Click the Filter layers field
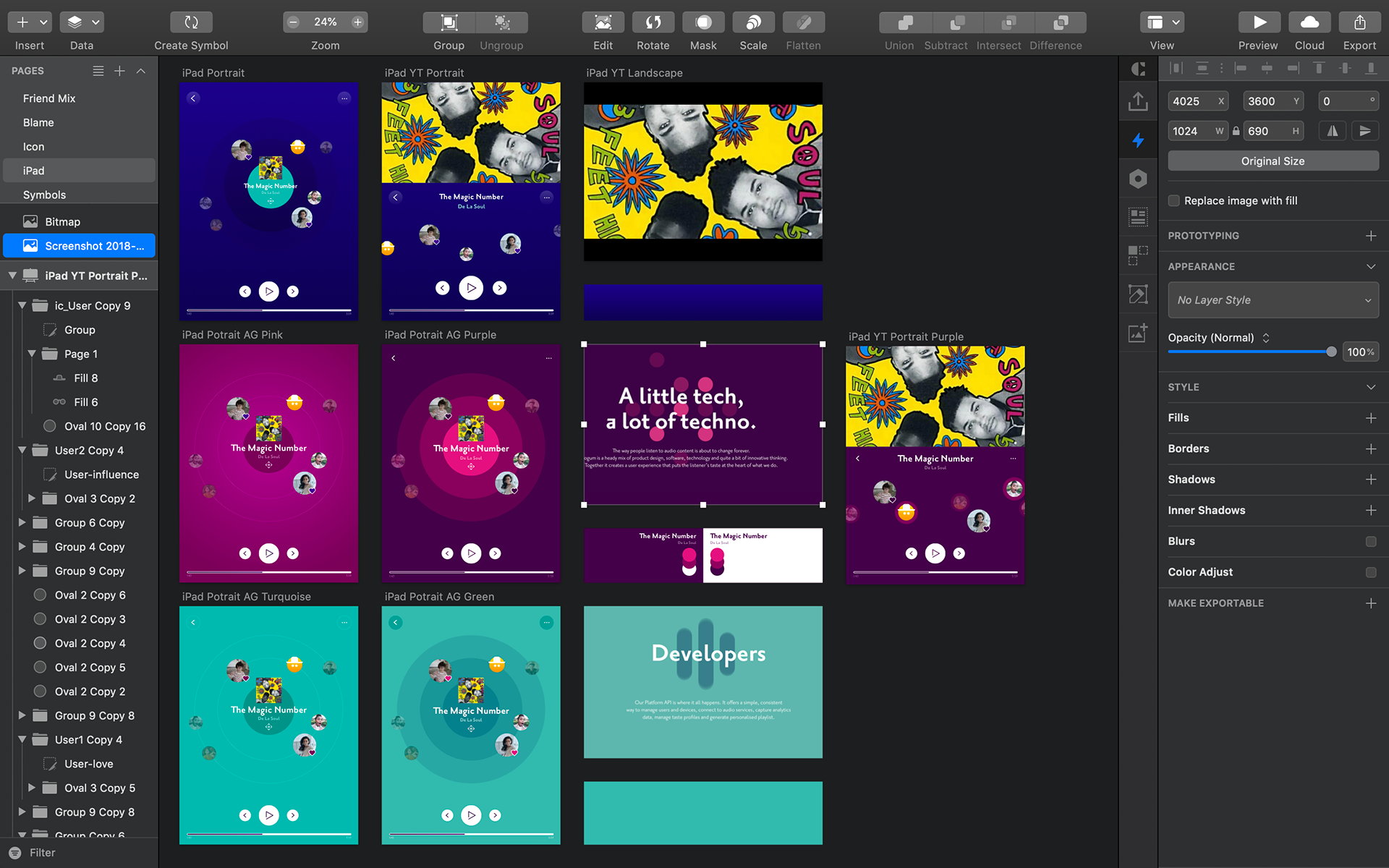The width and height of the screenshot is (1389, 868). coord(80,853)
